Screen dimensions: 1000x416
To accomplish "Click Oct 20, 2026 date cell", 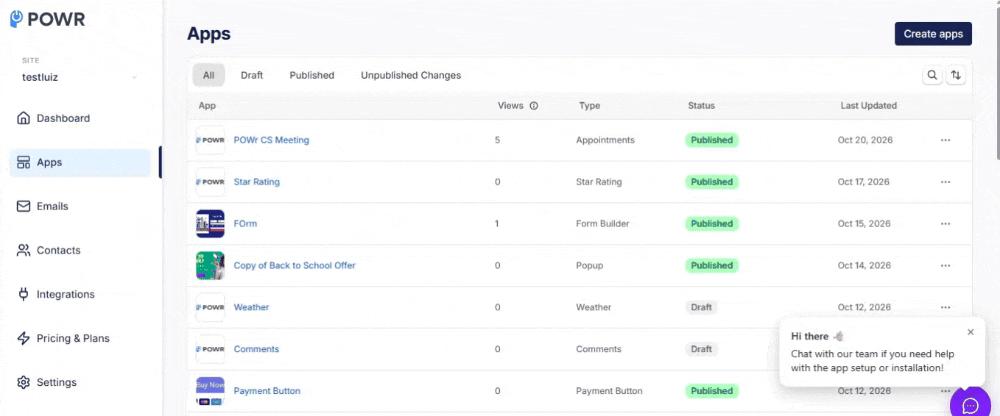I will click(865, 140).
